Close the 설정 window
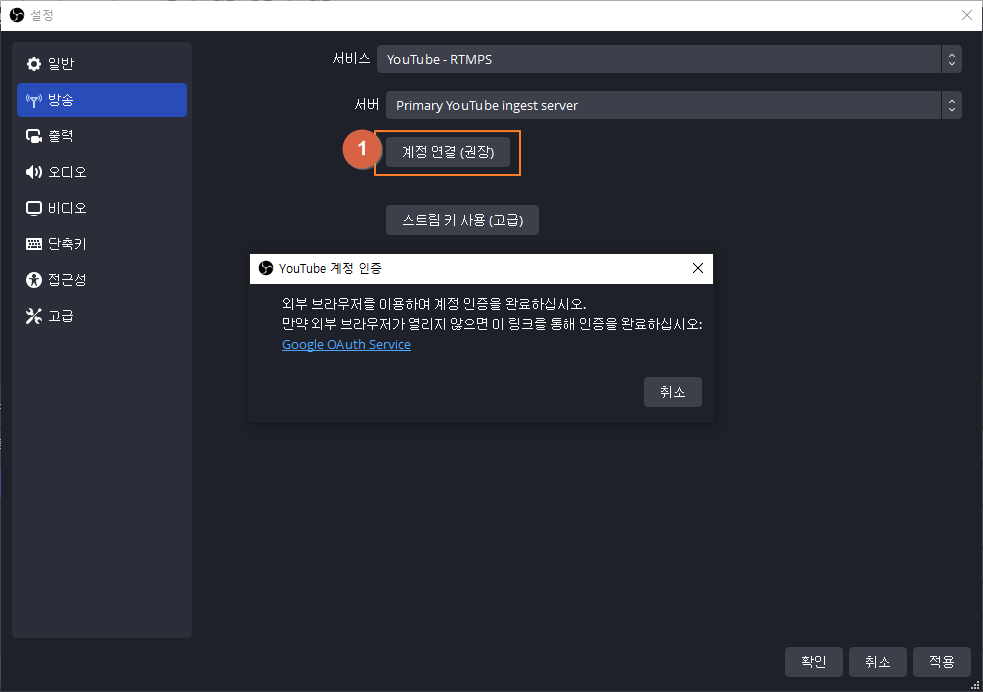 pyautogui.click(x=967, y=15)
